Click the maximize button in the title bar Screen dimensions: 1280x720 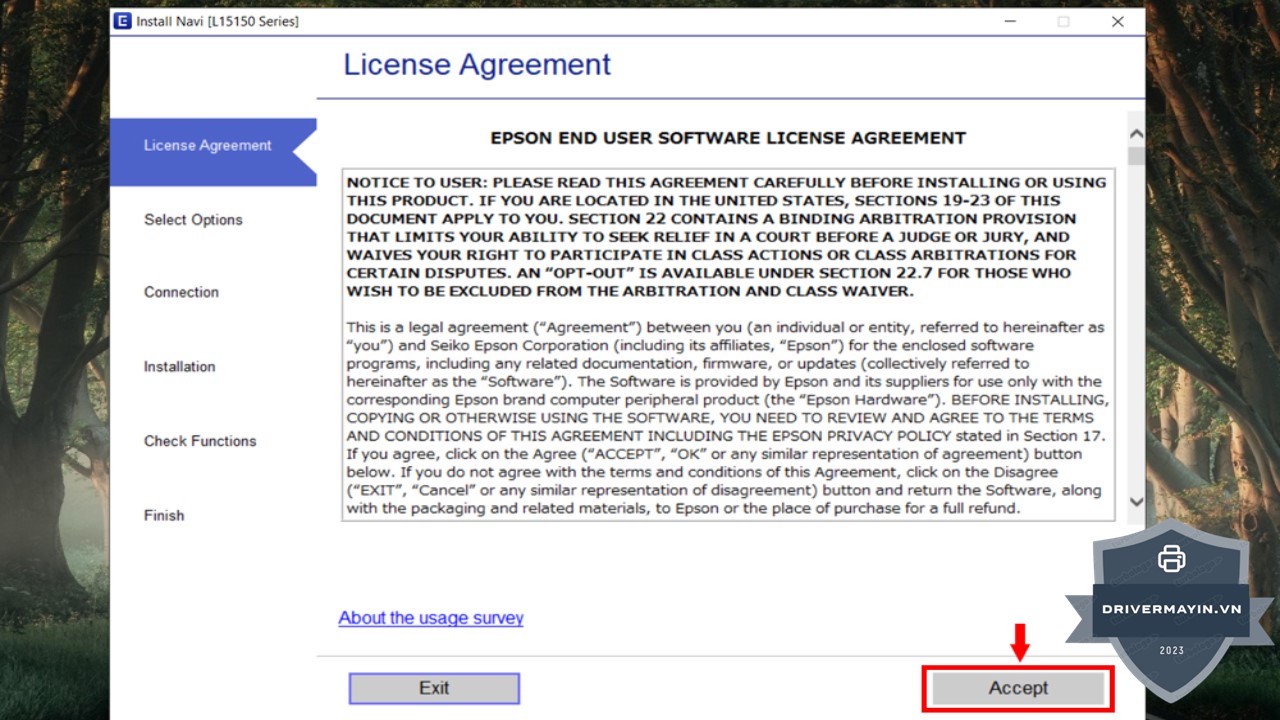1063,21
